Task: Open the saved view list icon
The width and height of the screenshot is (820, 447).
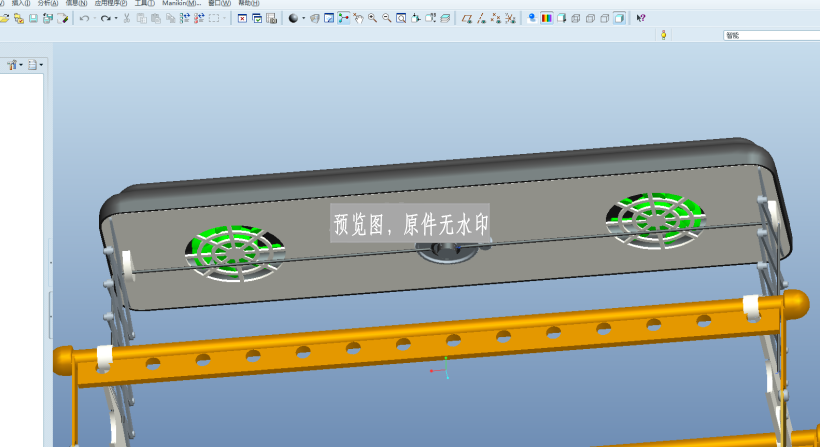Action: pyautogui.click(x=430, y=18)
